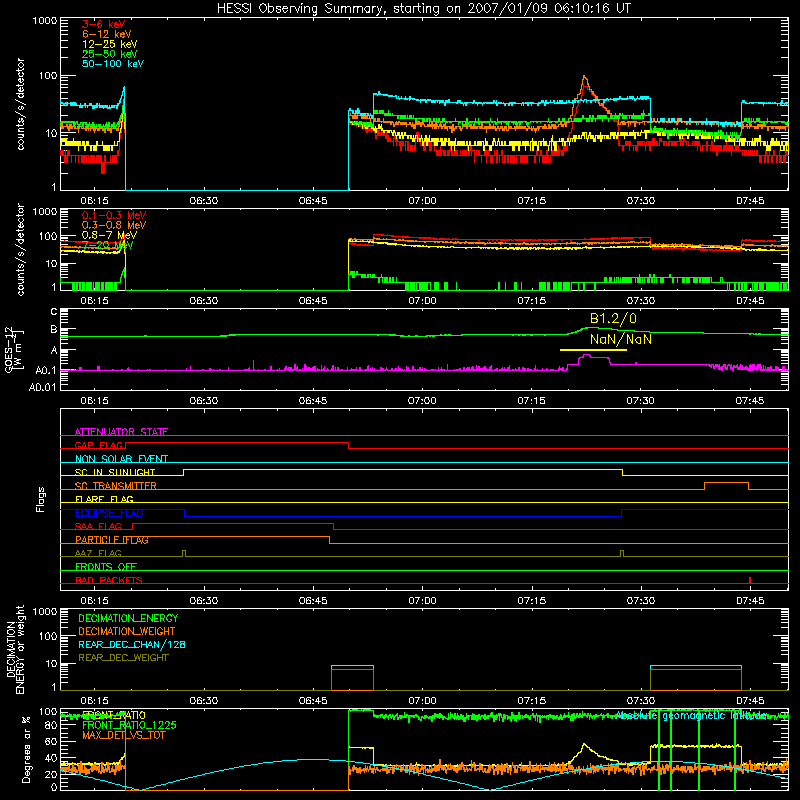This screenshot has width=800, height=800.
Task: Select the ATTENUATOR_STATE flag label
Action: click(x=121, y=432)
